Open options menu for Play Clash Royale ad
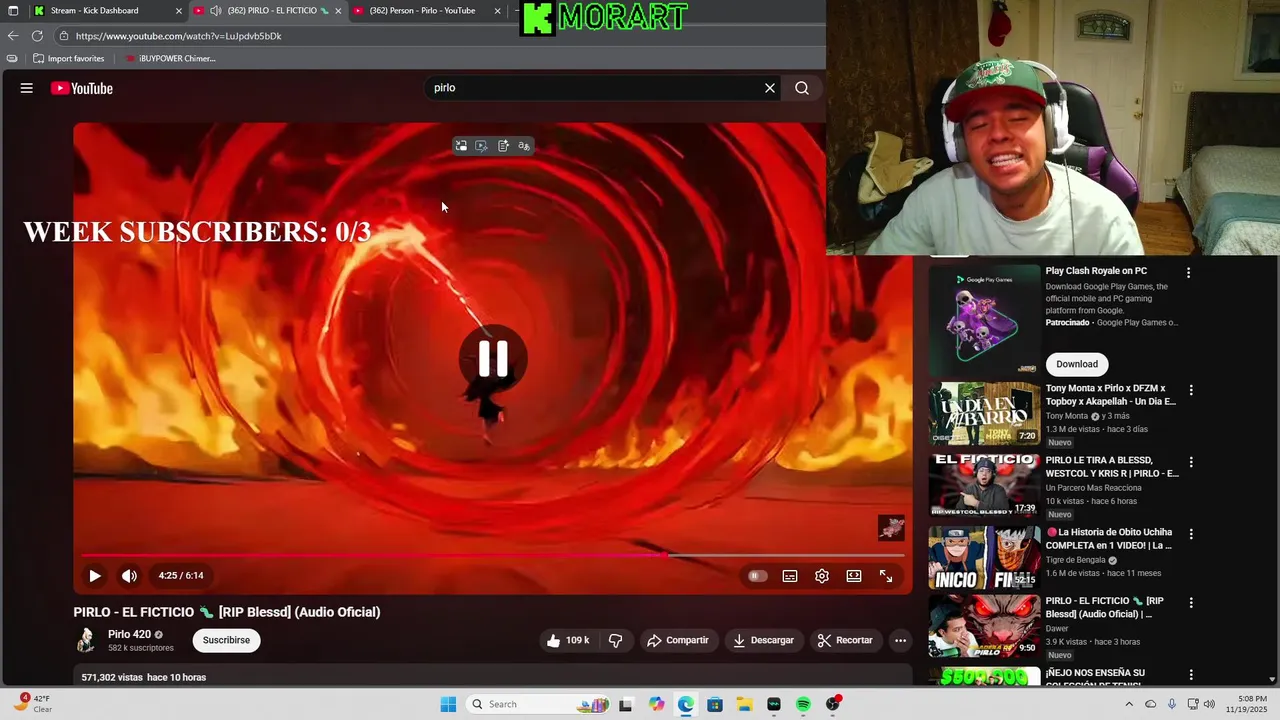The height and width of the screenshot is (720, 1280). click(x=1189, y=273)
